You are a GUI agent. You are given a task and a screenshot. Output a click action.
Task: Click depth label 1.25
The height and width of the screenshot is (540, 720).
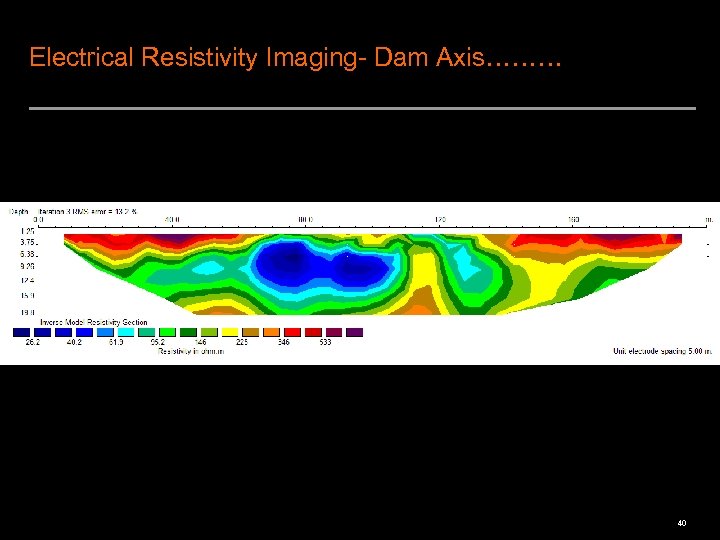pyautogui.click(x=28, y=231)
